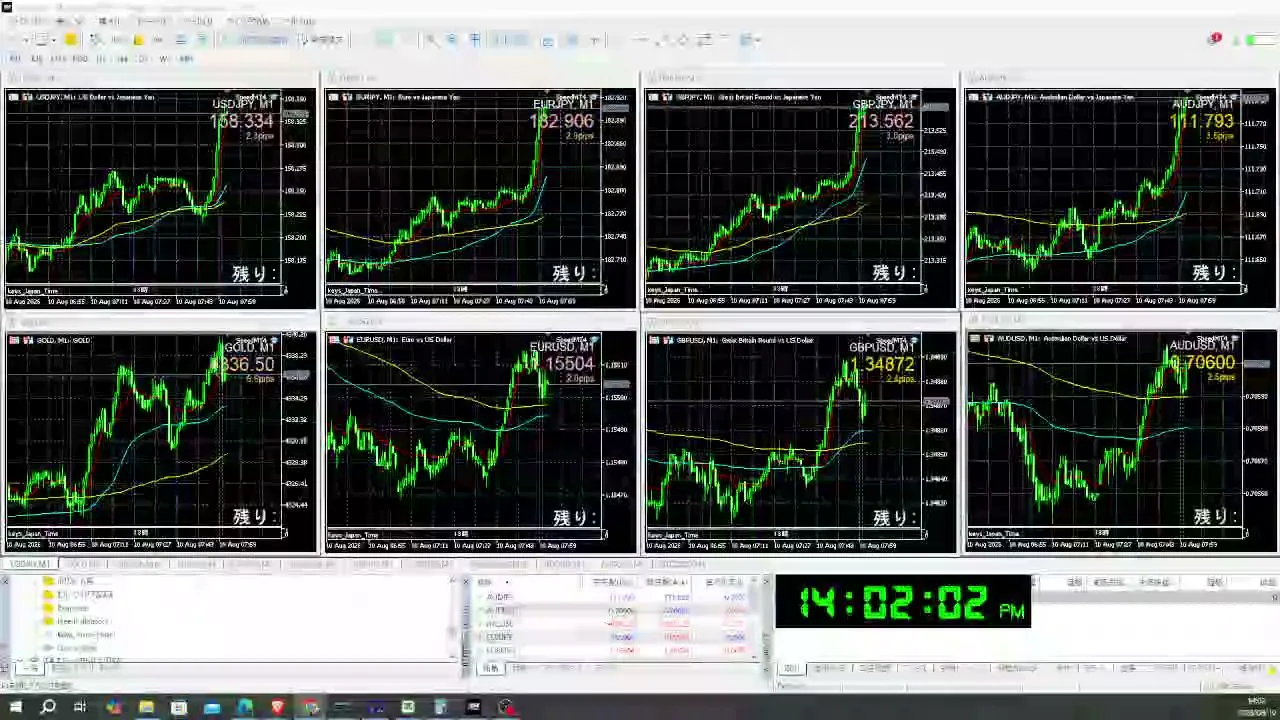Select the H4 timeframe button
1280x720 pixels.
tap(122, 59)
